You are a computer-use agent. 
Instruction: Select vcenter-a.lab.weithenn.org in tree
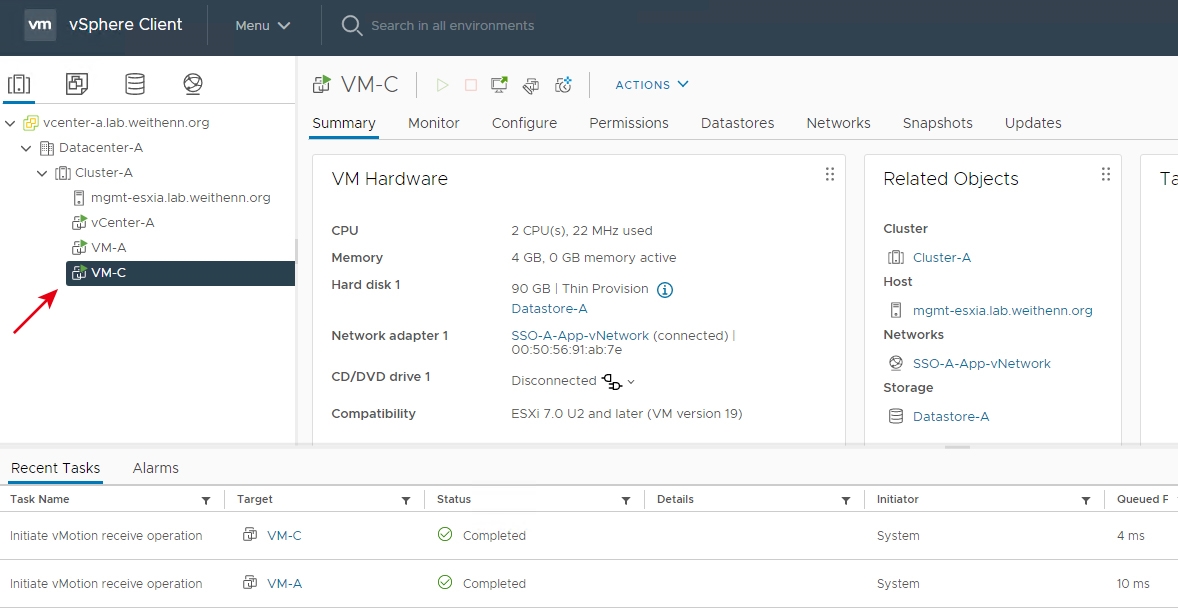(126, 123)
